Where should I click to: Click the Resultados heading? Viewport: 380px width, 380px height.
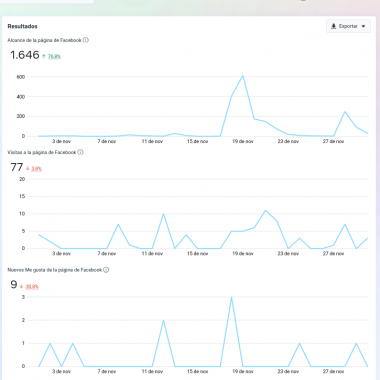(x=22, y=26)
